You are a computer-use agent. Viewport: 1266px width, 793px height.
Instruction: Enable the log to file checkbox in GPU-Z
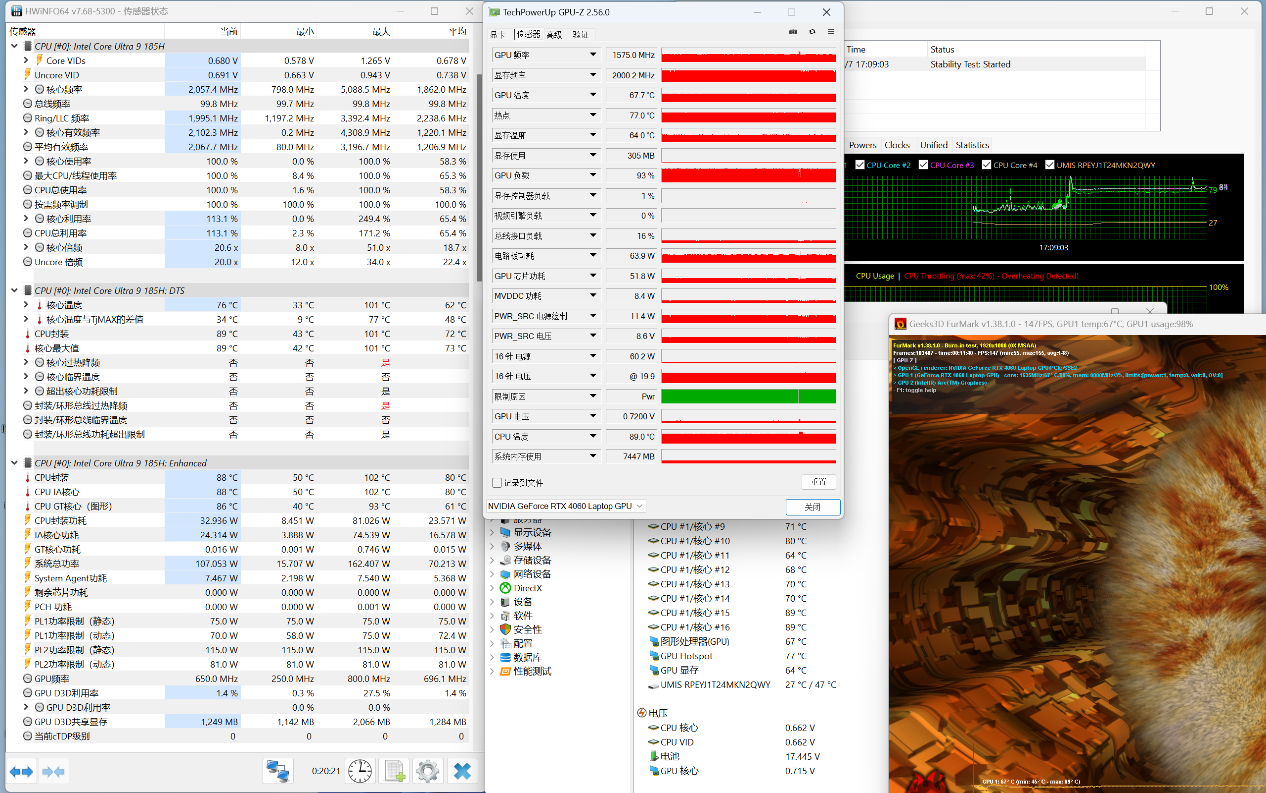[x=497, y=483]
